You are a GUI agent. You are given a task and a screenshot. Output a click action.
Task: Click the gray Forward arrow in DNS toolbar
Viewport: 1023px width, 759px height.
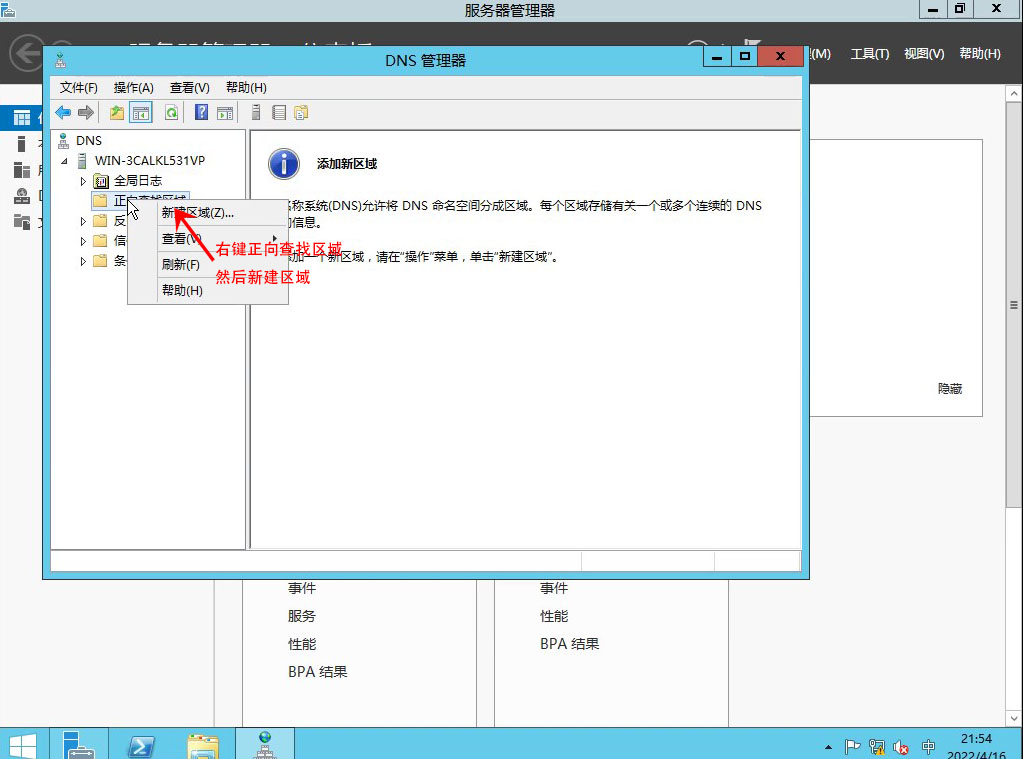[85, 113]
